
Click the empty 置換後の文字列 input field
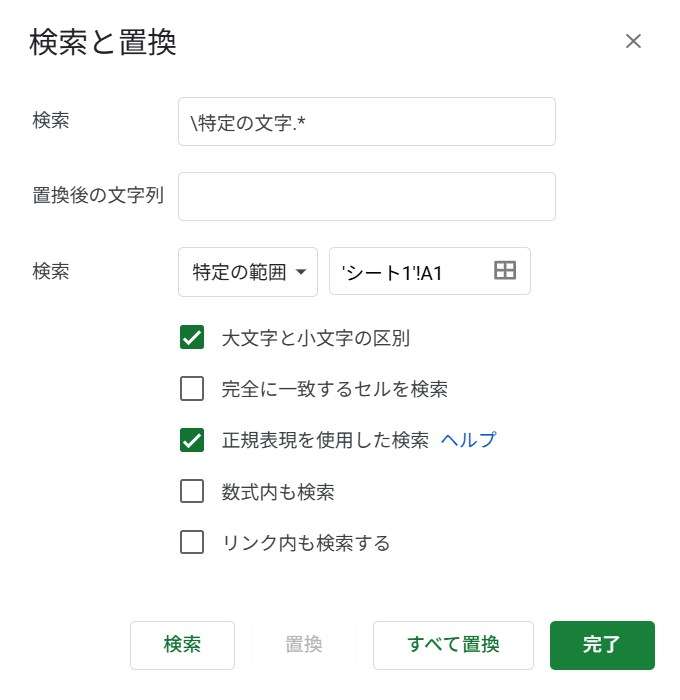click(x=367, y=196)
